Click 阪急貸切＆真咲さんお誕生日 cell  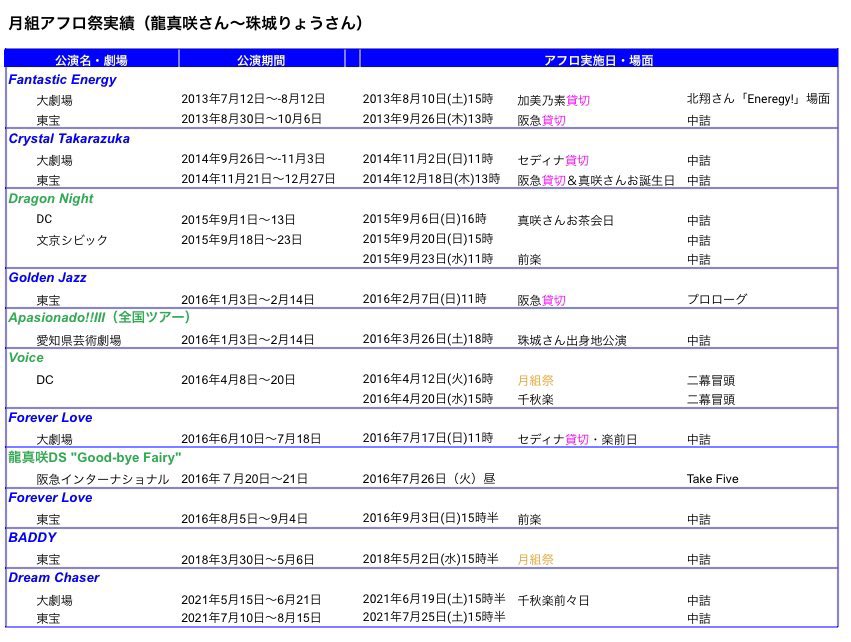pos(596,180)
